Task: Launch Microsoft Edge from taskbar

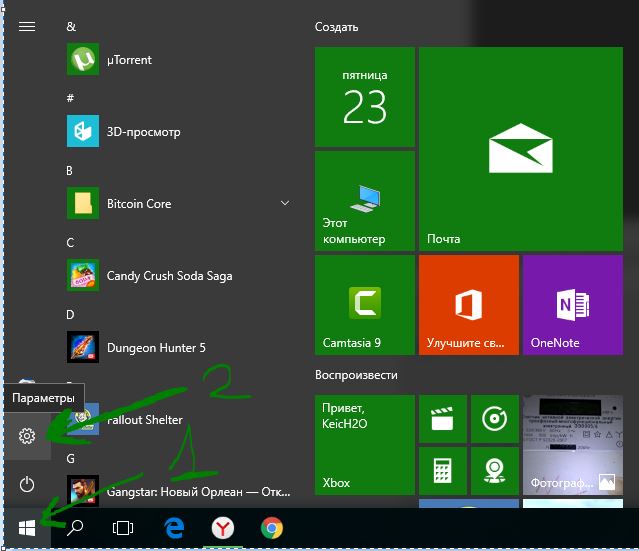Action: tap(174, 528)
